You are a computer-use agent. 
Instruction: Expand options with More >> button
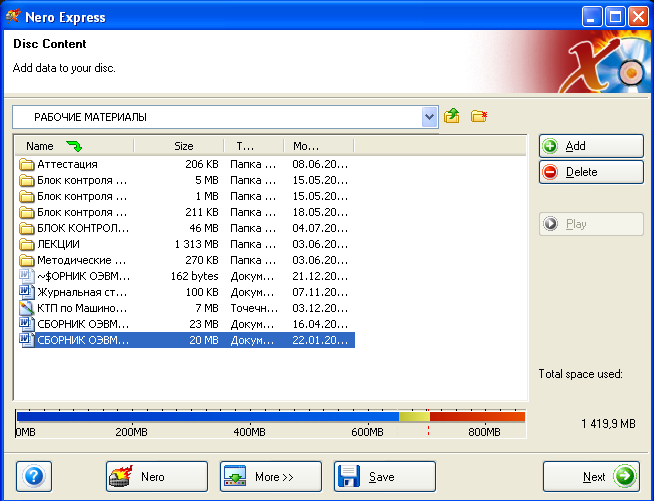271,476
